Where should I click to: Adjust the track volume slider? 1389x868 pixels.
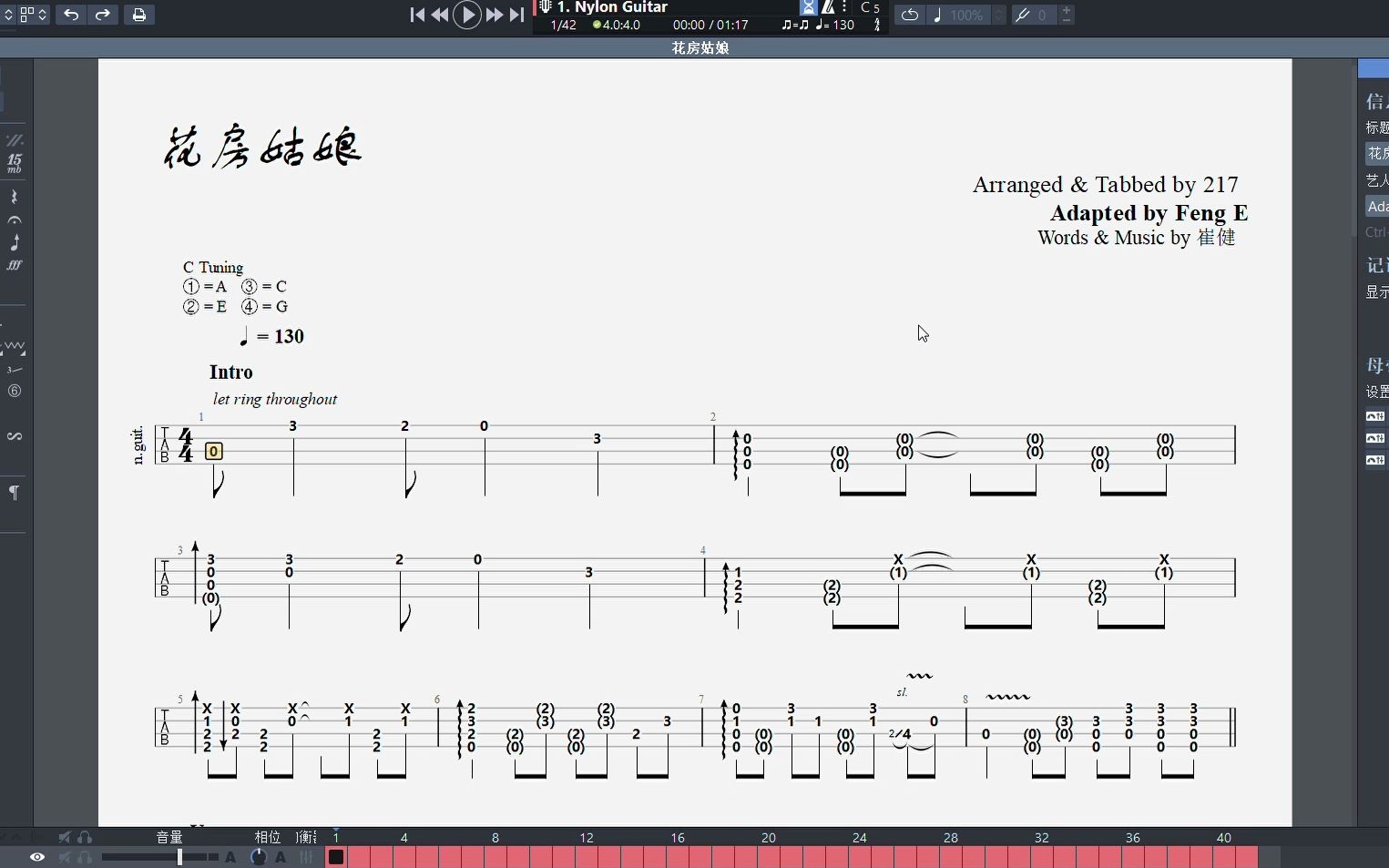tap(159, 857)
